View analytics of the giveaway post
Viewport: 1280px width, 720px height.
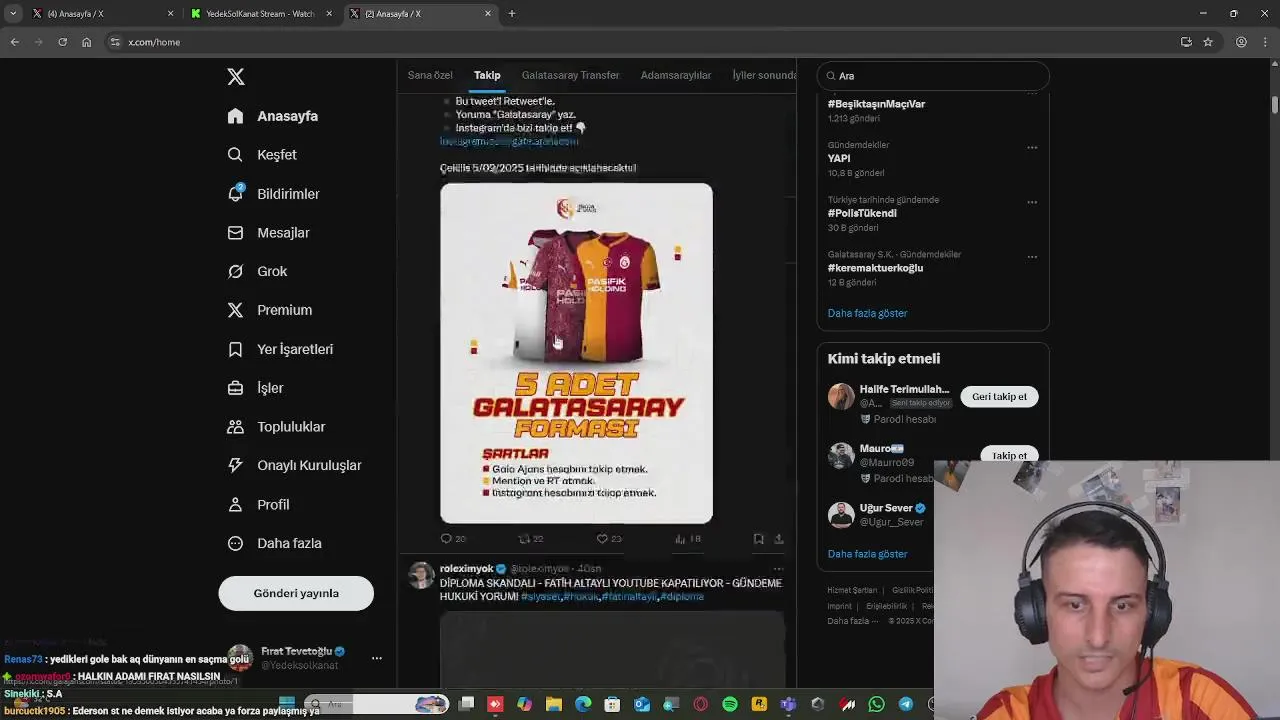coord(687,539)
